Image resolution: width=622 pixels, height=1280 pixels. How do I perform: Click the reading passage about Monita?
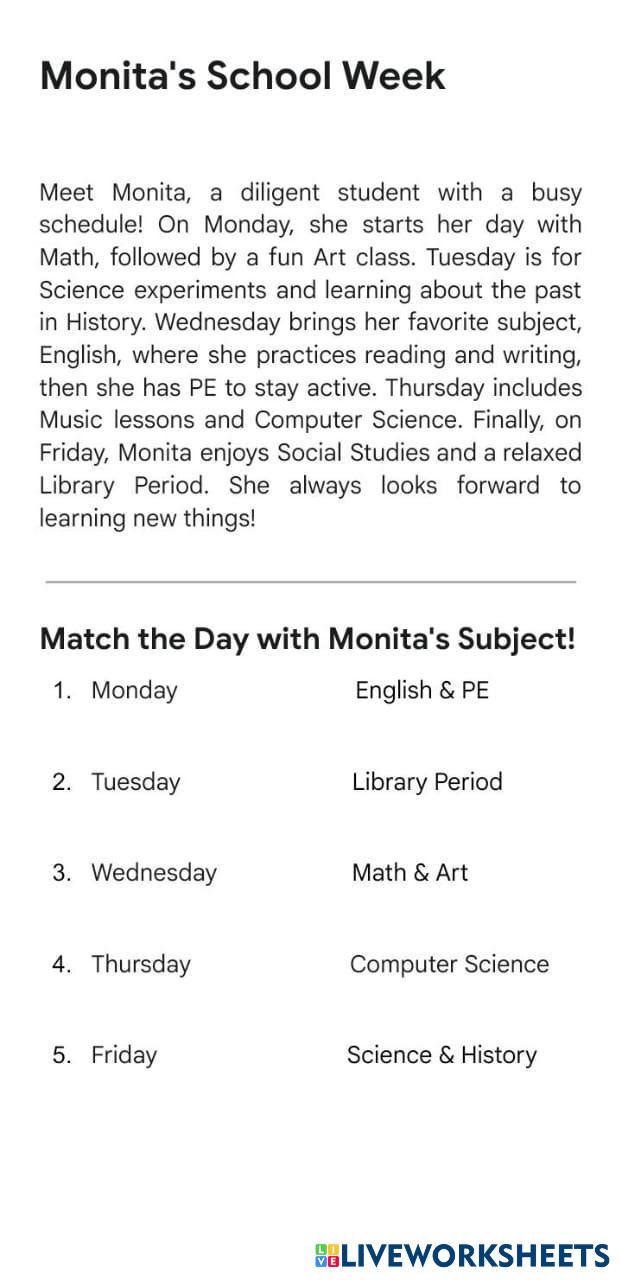[x=310, y=356]
